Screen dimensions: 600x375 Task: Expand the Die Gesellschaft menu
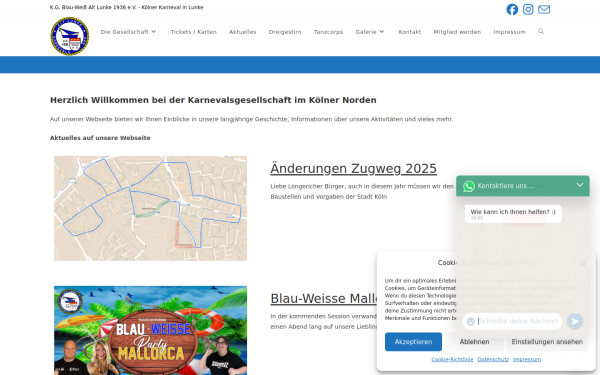click(129, 32)
